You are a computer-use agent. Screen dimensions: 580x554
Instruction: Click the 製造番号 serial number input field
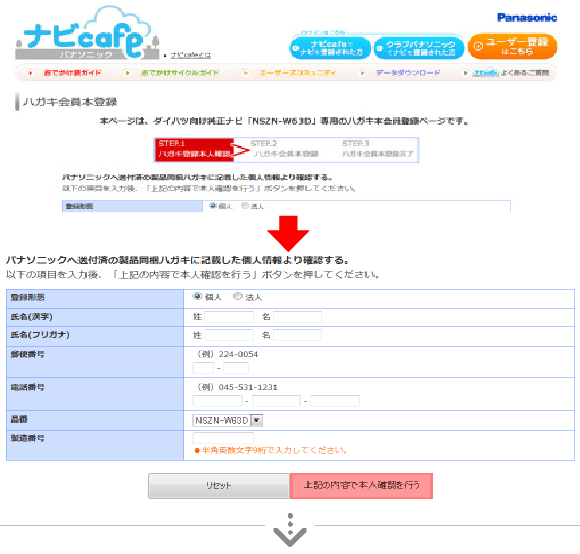(223, 438)
